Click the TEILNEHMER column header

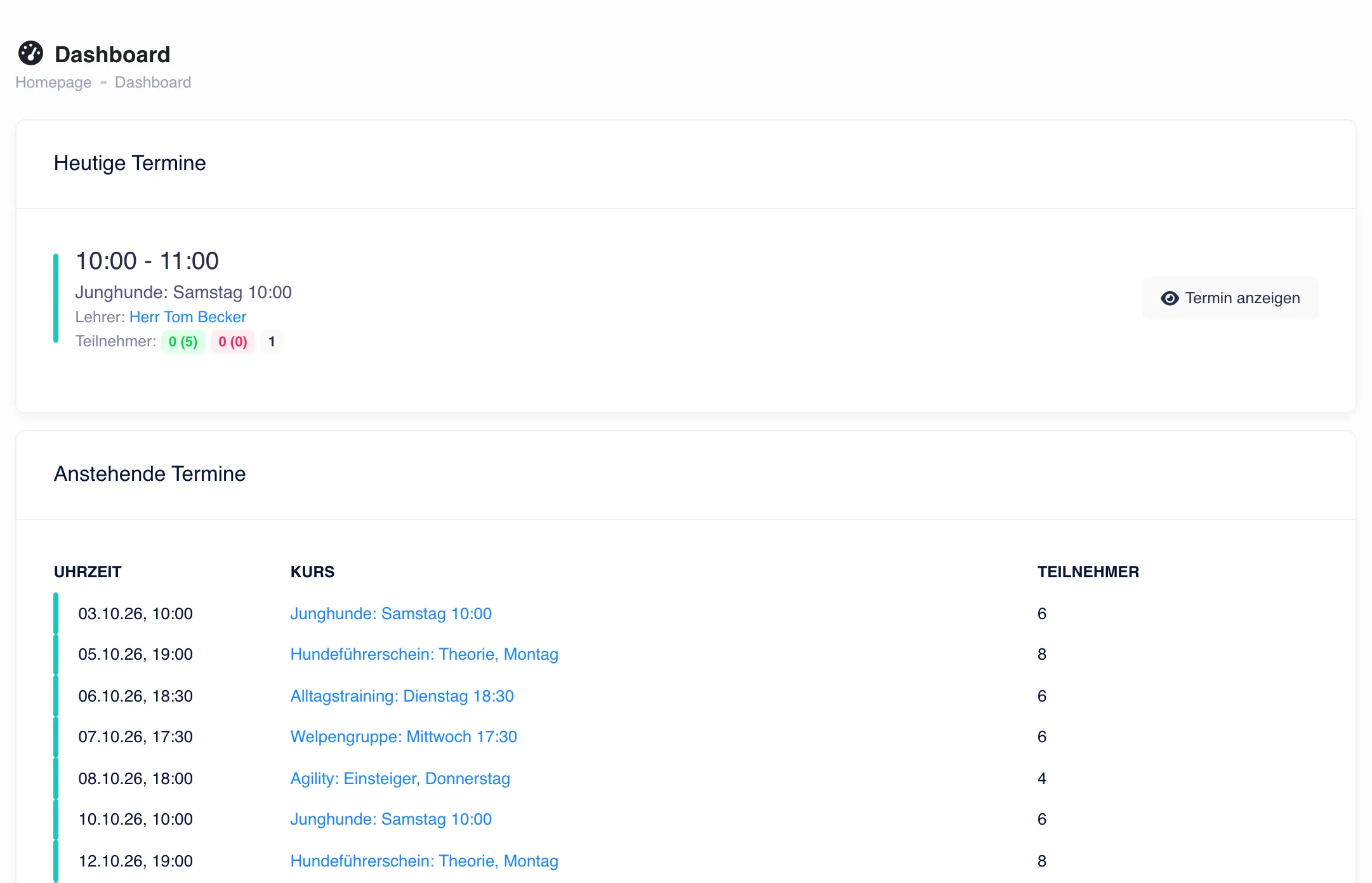pos(1088,572)
